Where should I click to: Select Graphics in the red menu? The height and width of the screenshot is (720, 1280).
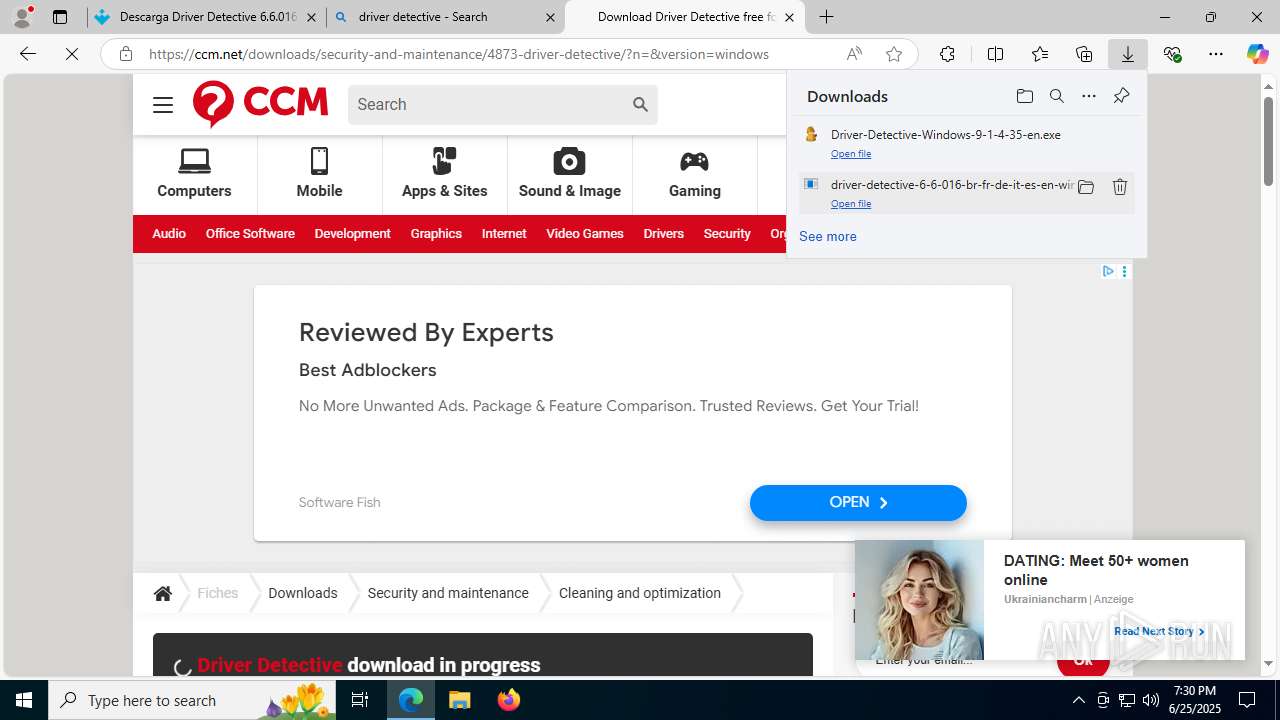click(x=436, y=233)
